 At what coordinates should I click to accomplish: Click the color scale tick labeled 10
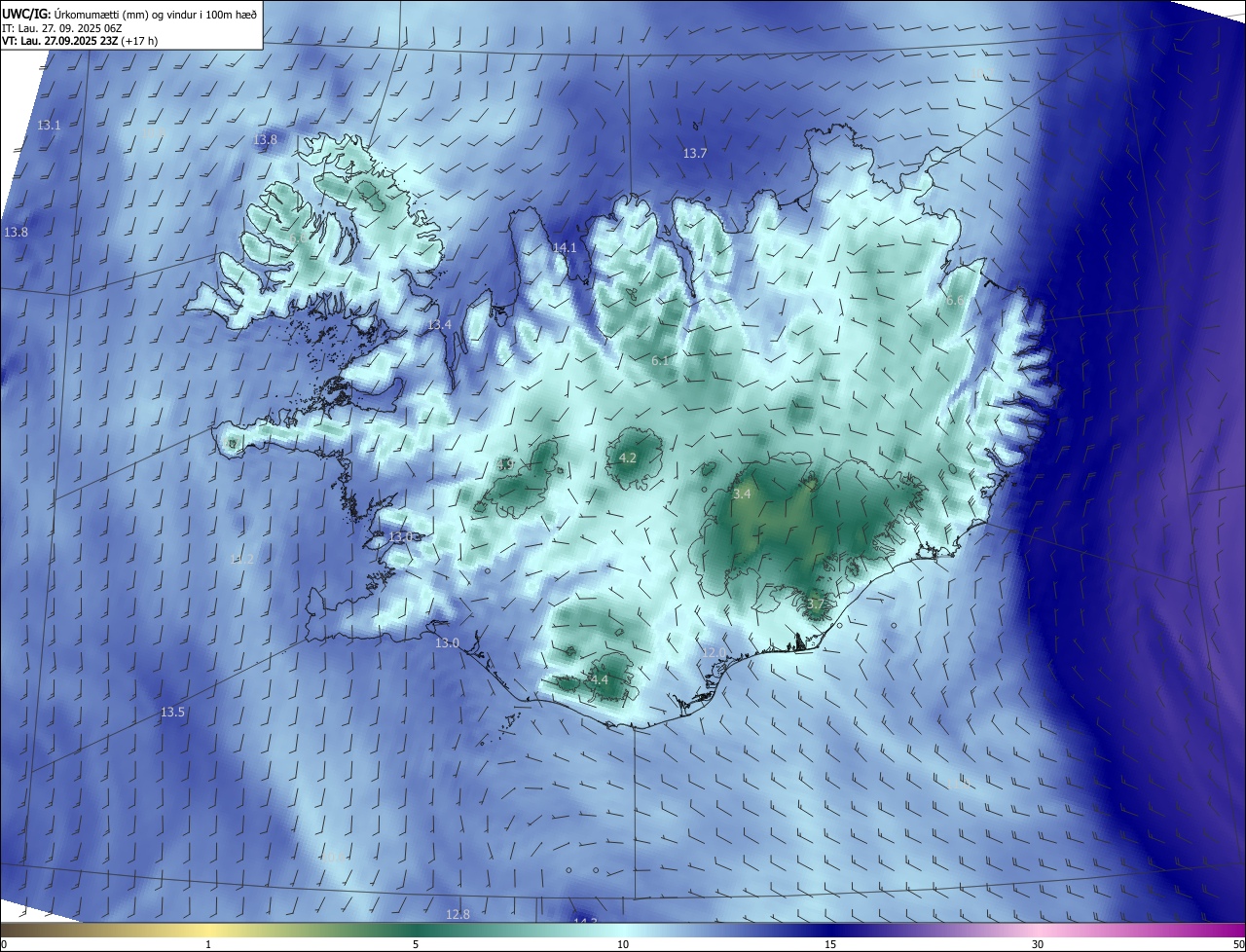(x=623, y=944)
